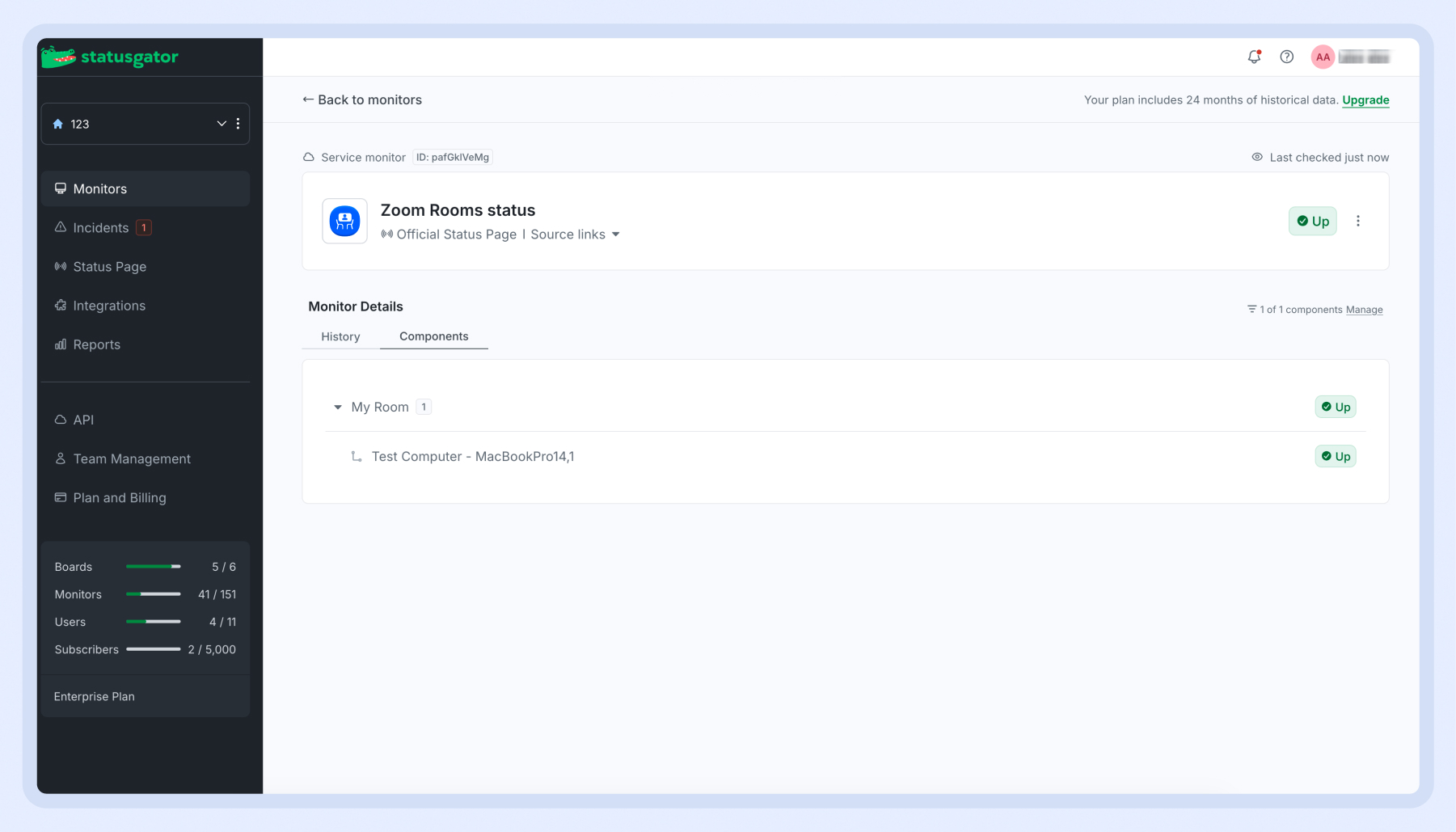This screenshot has height=832, width=1456.
Task: Click the My Room count badge
Action: click(424, 407)
